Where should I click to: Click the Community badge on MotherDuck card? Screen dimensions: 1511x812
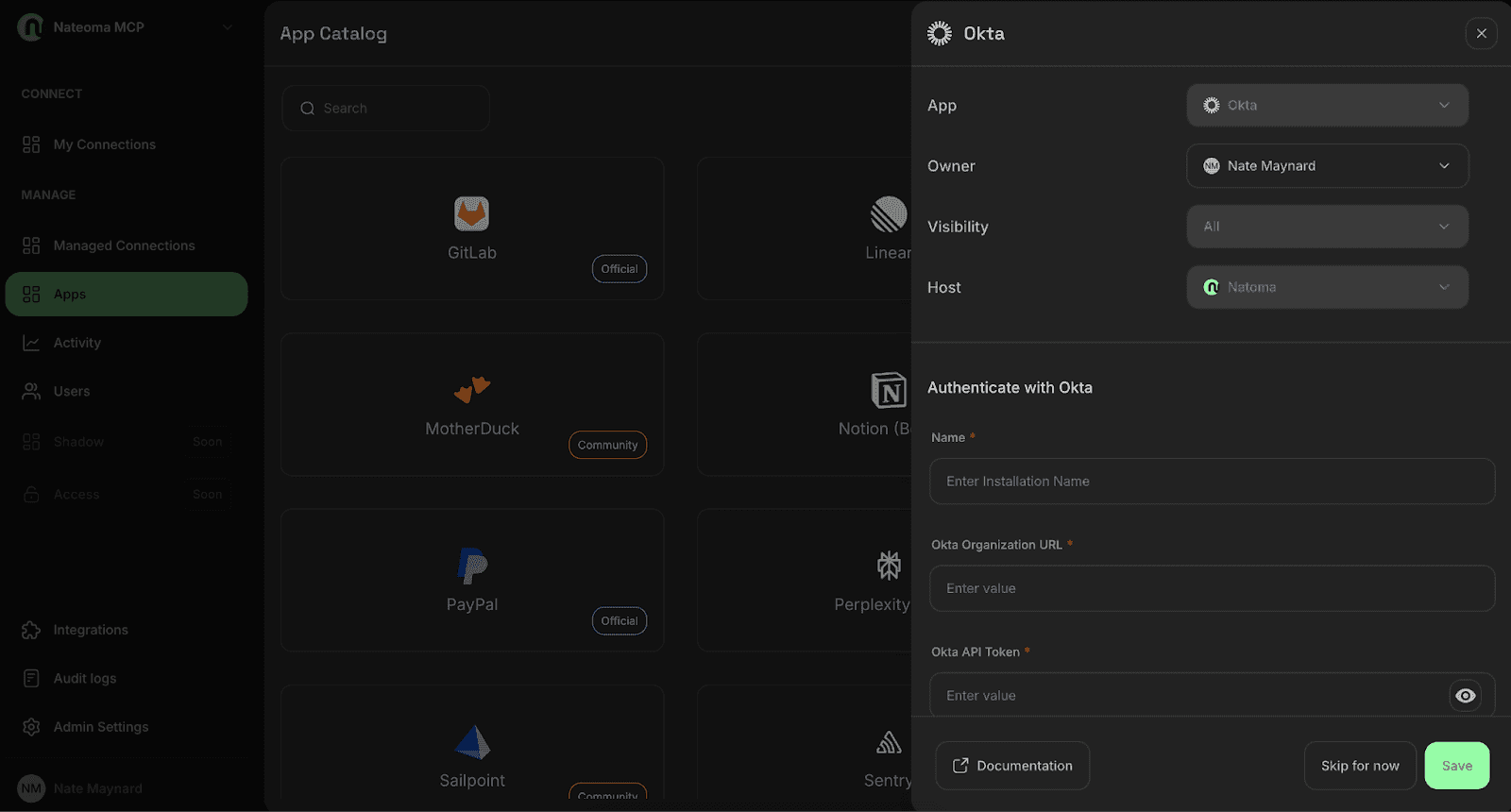click(x=607, y=445)
